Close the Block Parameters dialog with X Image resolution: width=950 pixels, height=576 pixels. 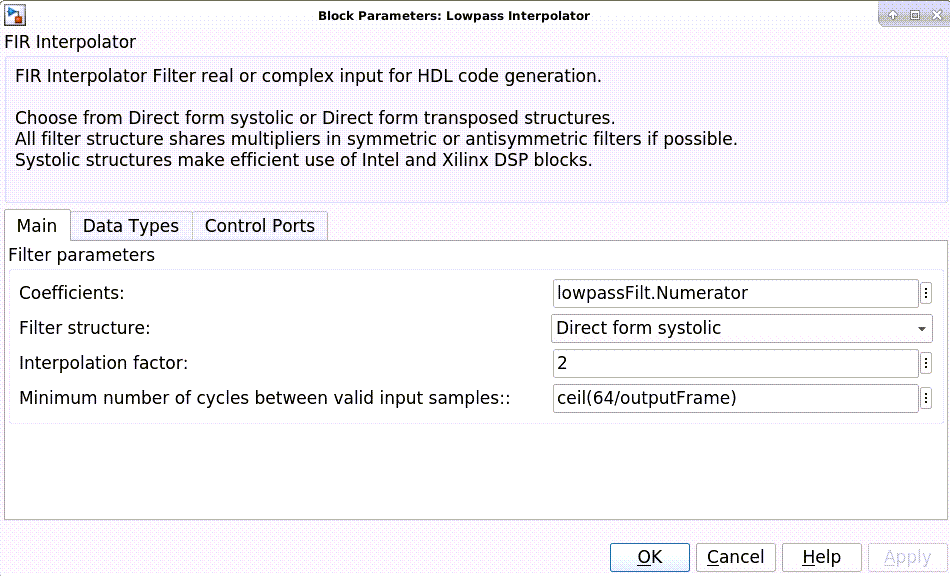pos(935,15)
